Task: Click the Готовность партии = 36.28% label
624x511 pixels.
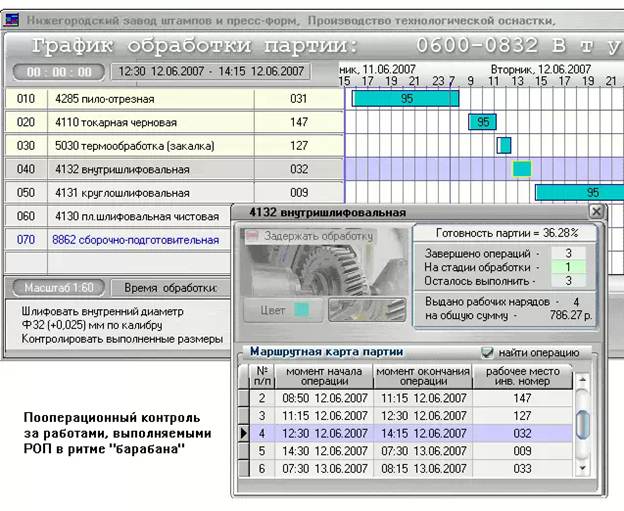Action: 507,233
